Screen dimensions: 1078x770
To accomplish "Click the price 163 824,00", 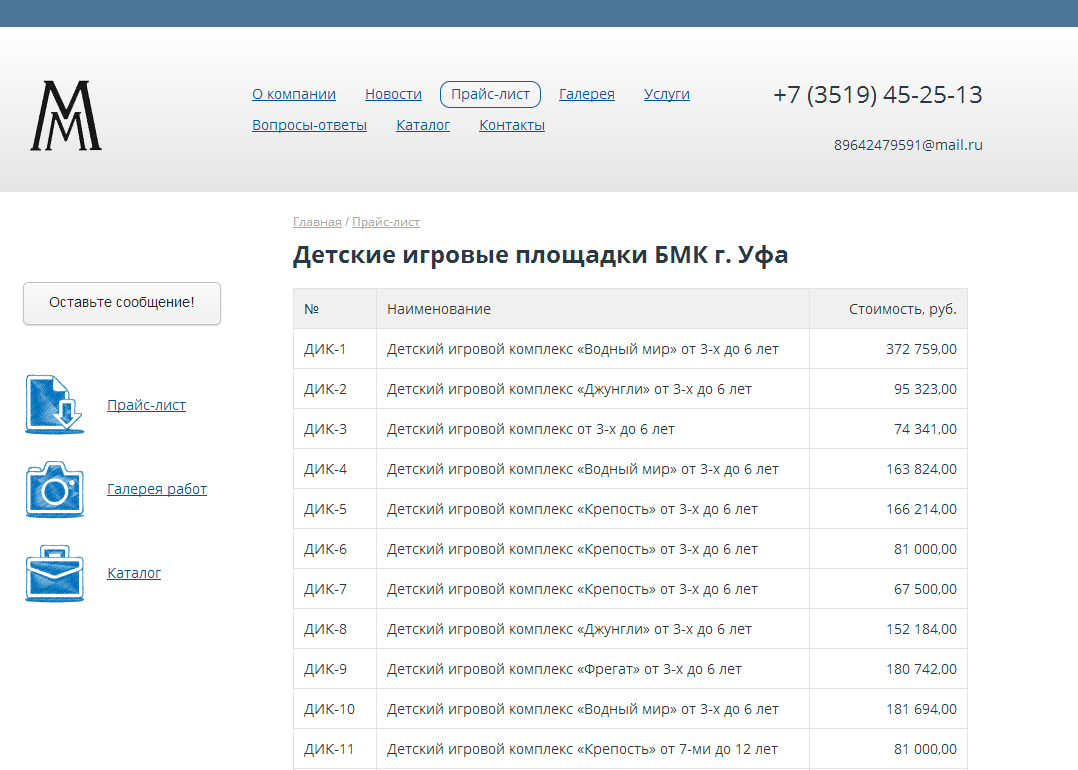I will (x=921, y=469).
